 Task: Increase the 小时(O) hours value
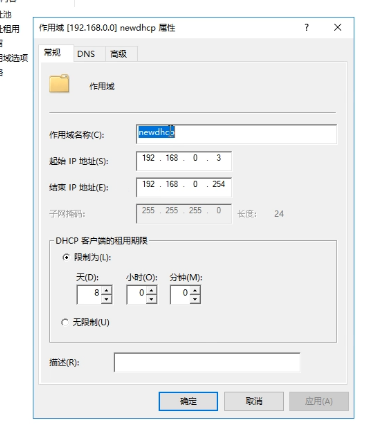[151, 290]
